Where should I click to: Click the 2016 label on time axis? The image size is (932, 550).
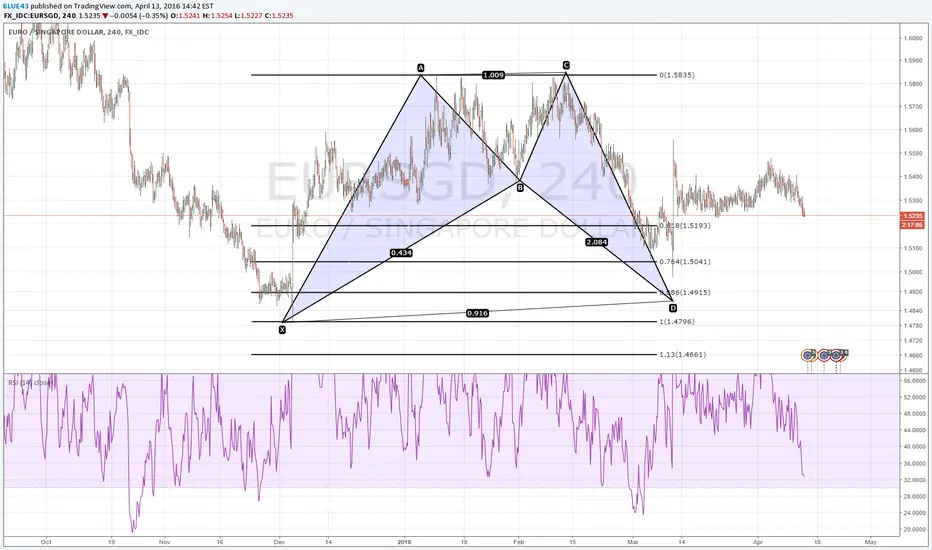[x=404, y=542]
